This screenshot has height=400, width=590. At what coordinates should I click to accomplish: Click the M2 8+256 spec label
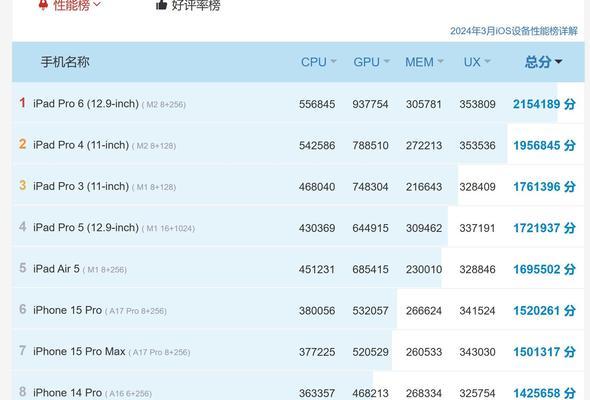coord(164,105)
